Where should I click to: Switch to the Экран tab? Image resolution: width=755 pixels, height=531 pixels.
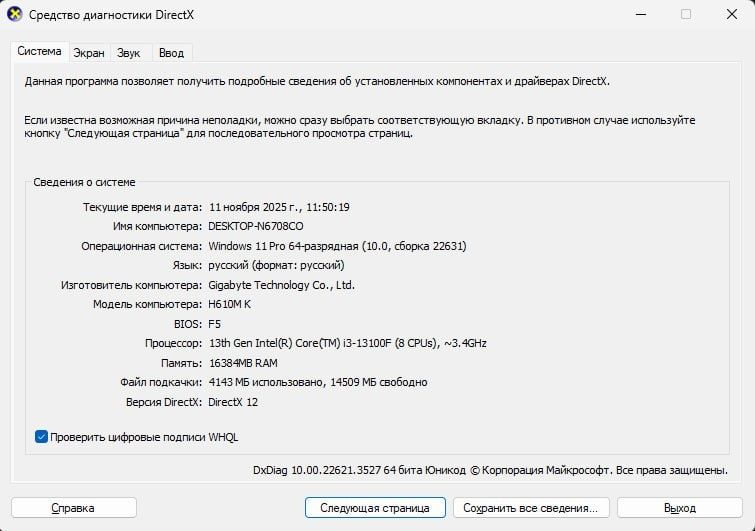[x=89, y=53]
